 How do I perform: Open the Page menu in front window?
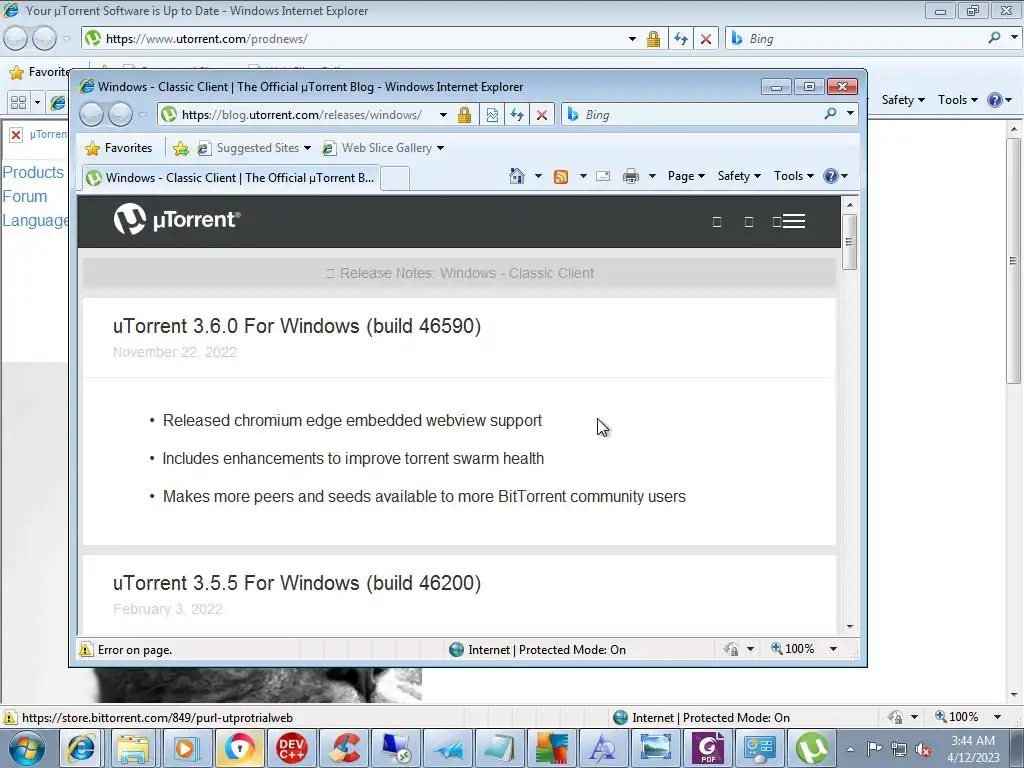coord(686,176)
